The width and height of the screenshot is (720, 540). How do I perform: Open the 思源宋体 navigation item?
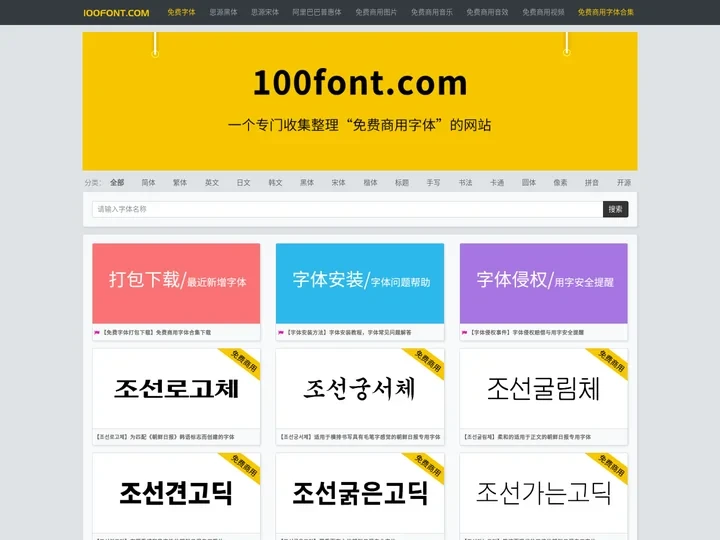[x=265, y=12]
